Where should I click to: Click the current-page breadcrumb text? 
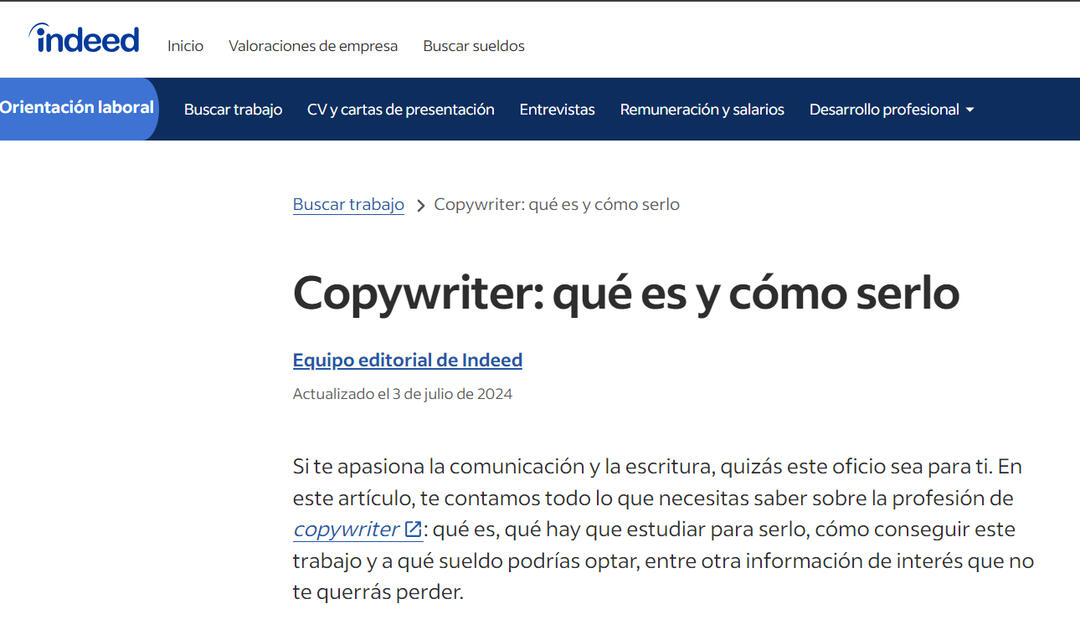coord(556,204)
